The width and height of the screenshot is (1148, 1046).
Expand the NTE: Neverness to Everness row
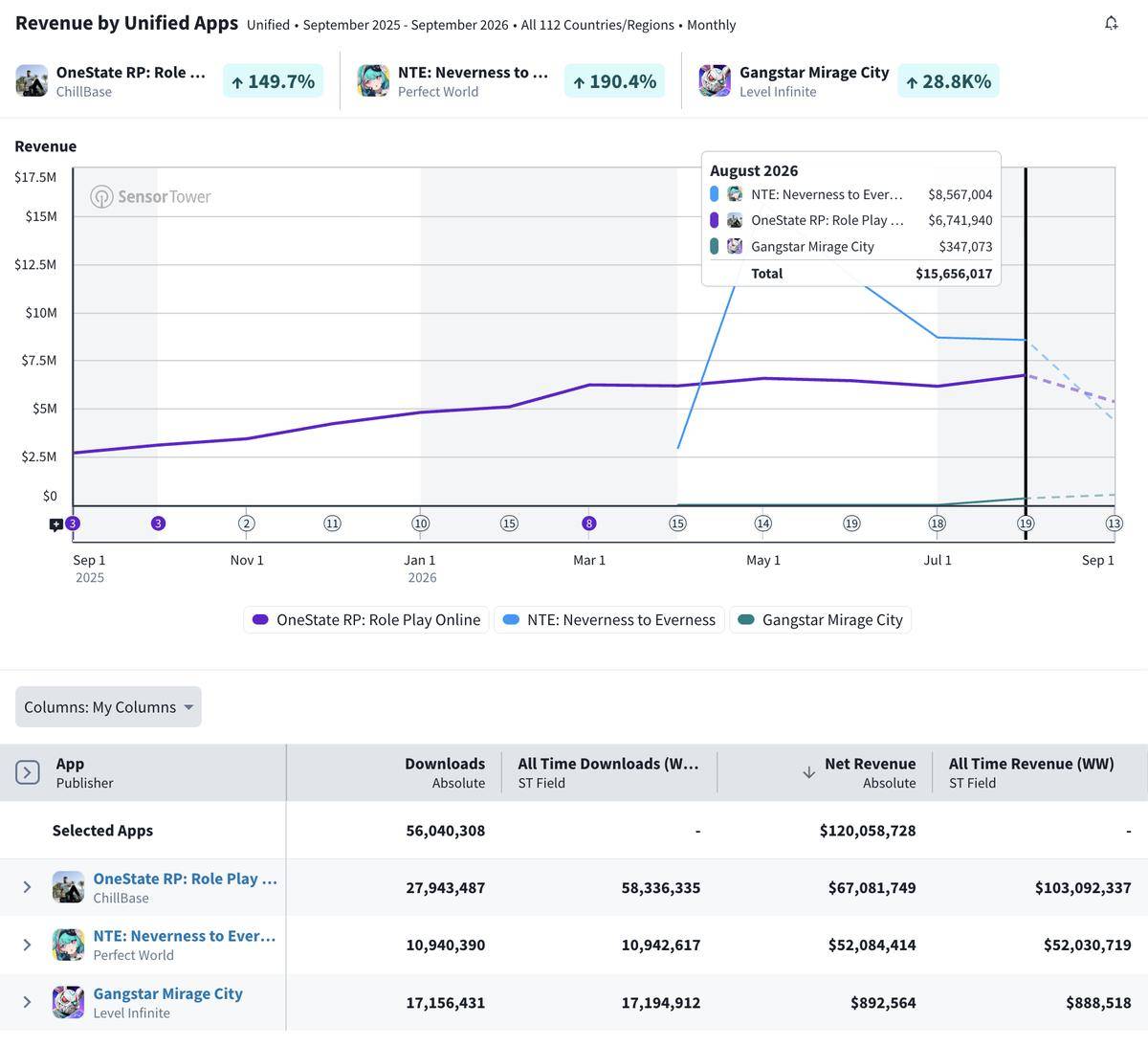(x=27, y=945)
